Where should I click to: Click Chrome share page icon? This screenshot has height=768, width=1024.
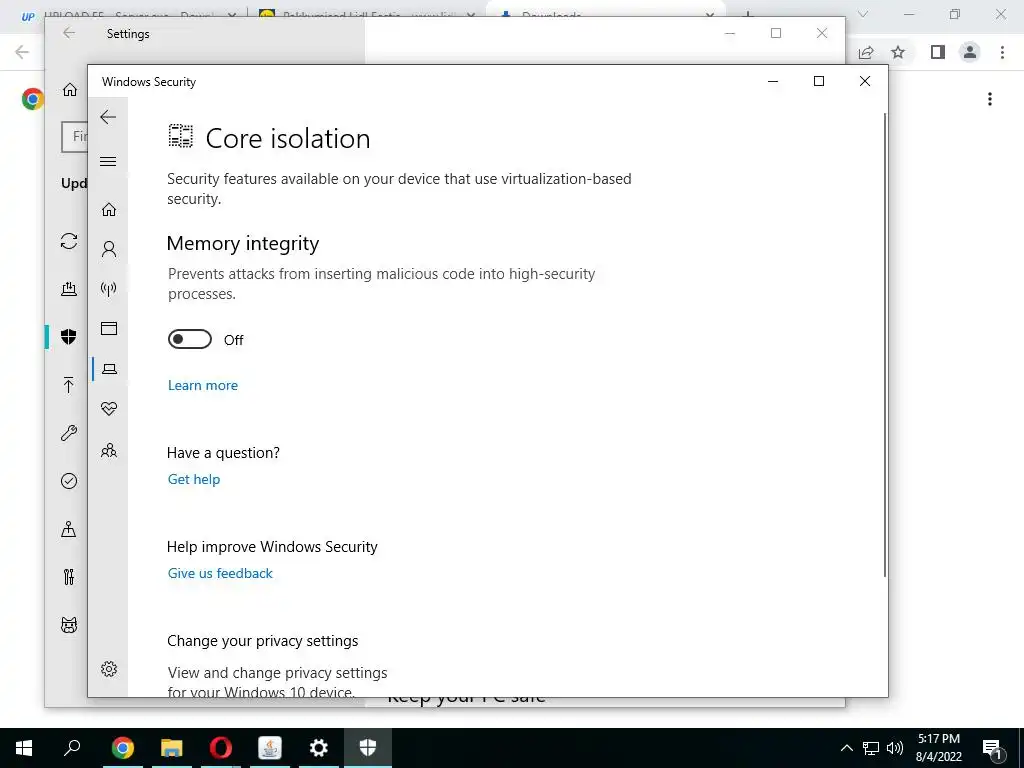coord(866,52)
